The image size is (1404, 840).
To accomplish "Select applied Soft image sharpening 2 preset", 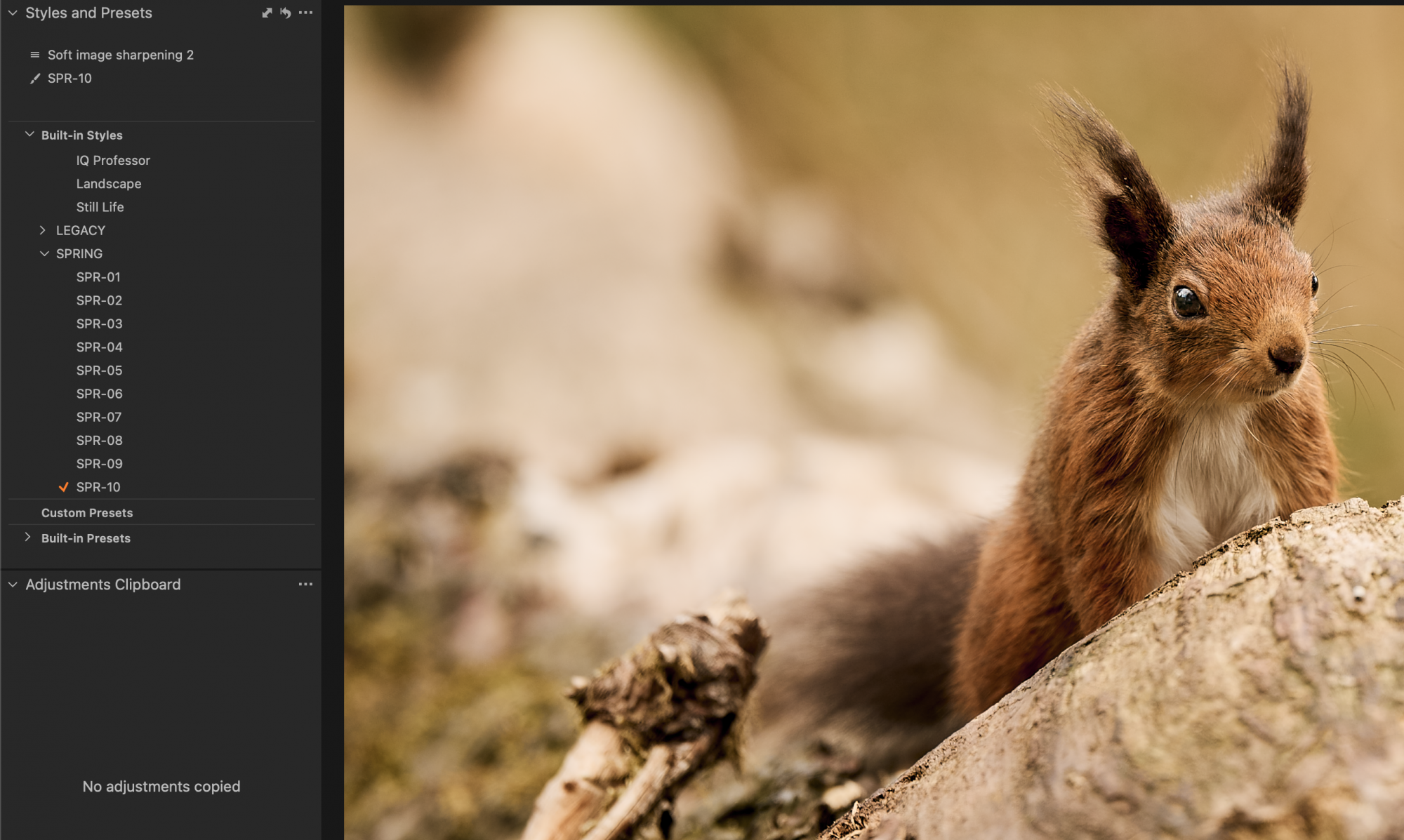I will [120, 55].
